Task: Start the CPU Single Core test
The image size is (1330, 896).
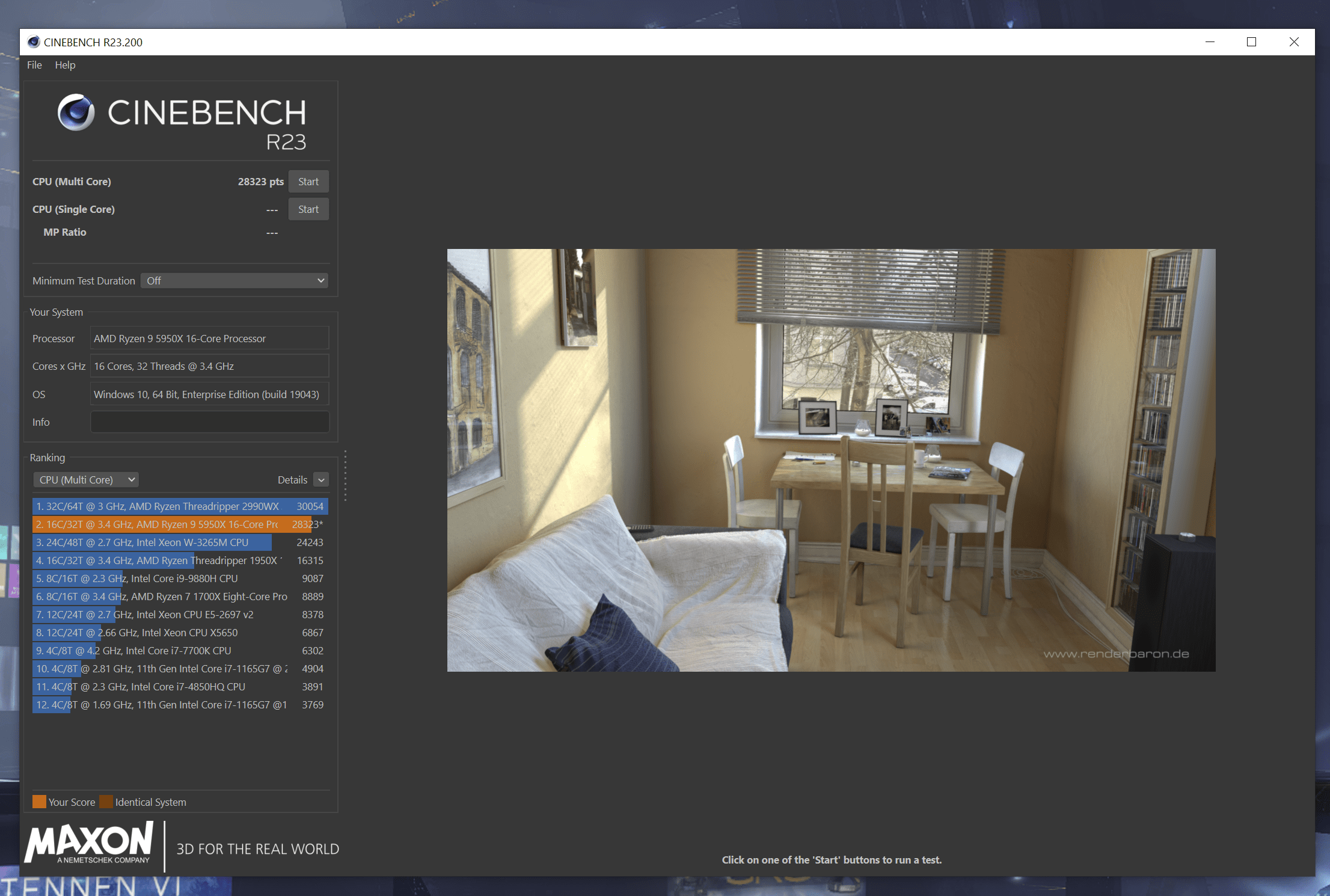Action: [308, 209]
